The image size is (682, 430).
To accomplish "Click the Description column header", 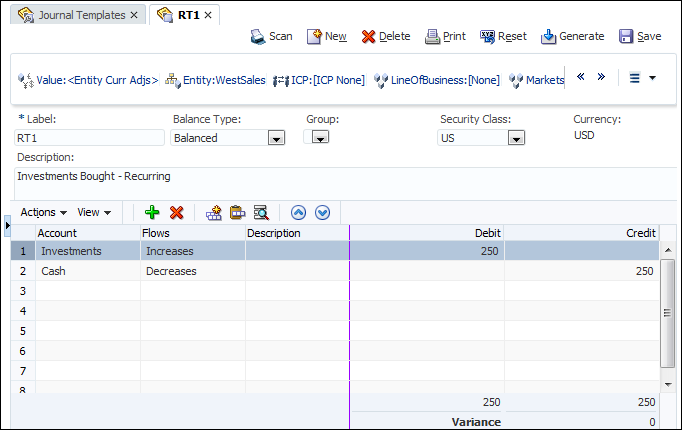I will coord(297,233).
